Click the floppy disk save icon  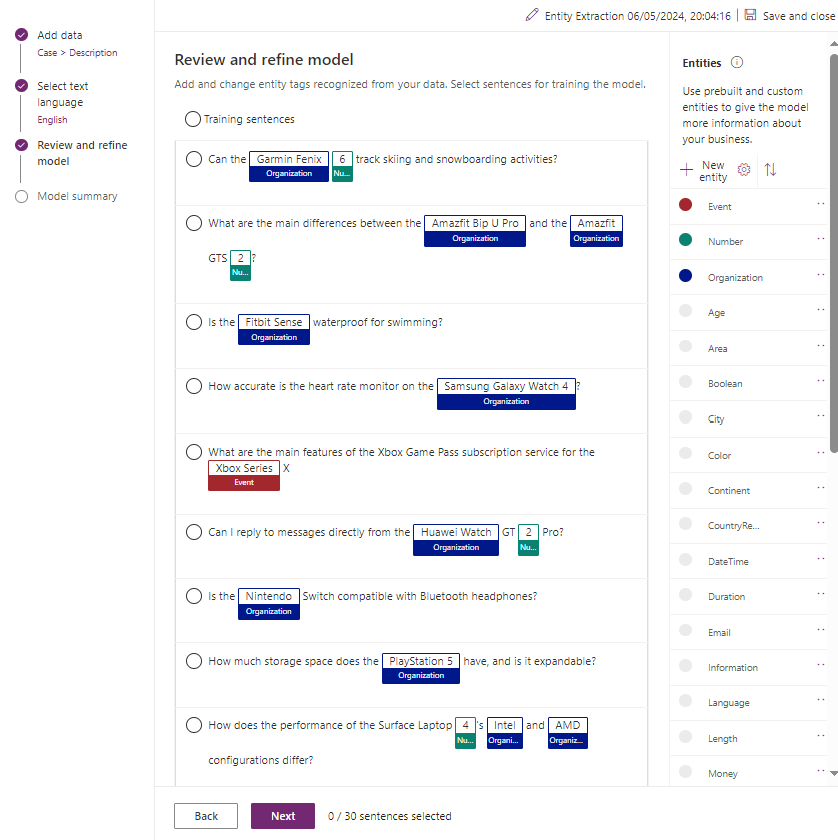[x=751, y=15]
